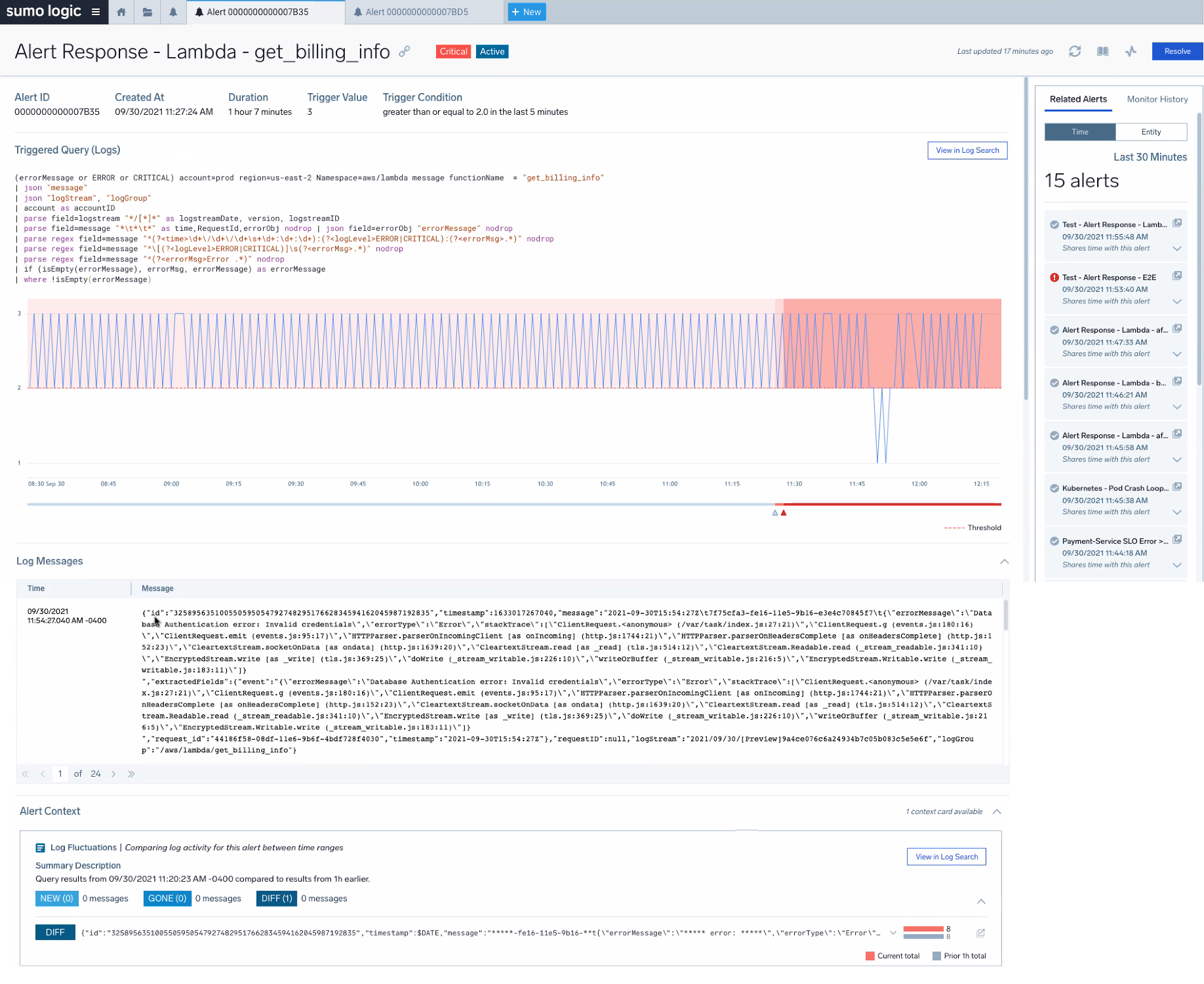Open Payment-Service SLO Error alert in new window
This screenshot has width=1204, height=984.
pos(1177,540)
